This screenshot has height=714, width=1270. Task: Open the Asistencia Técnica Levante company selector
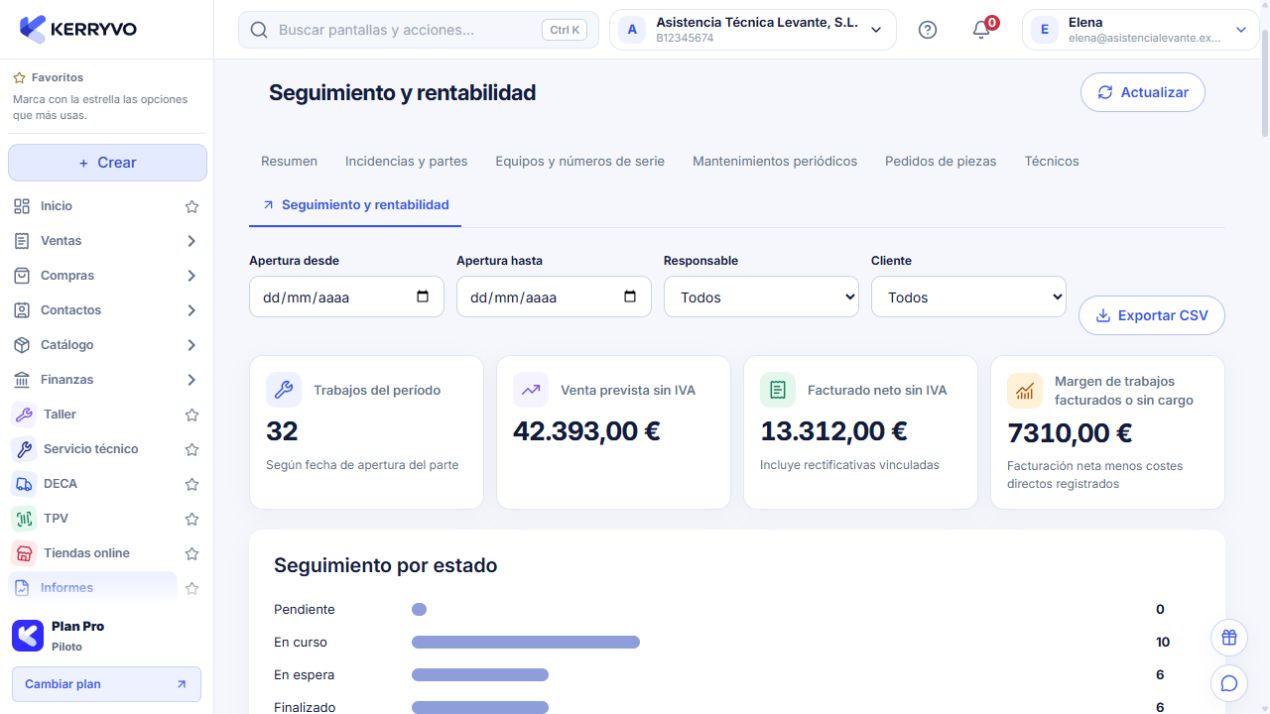(x=753, y=30)
